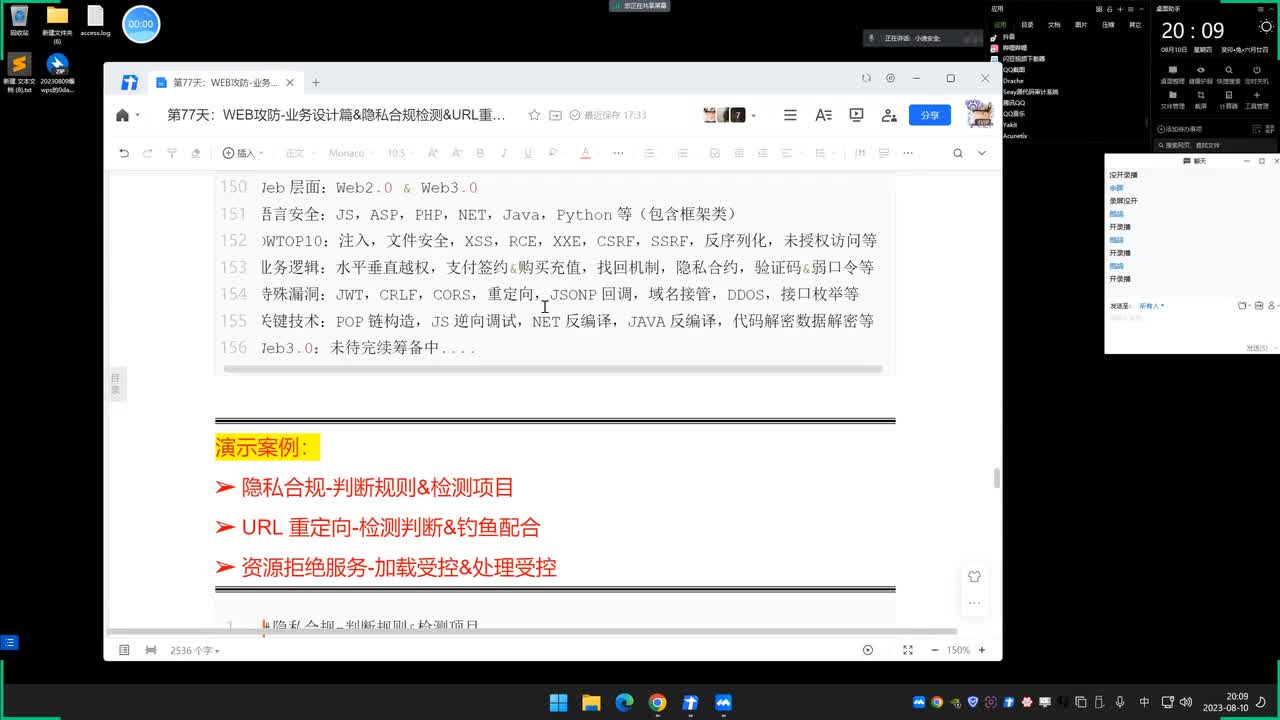The width and height of the screenshot is (1280, 720).
Task: Click the document vertical scrollbar thumb
Action: [x=996, y=478]
